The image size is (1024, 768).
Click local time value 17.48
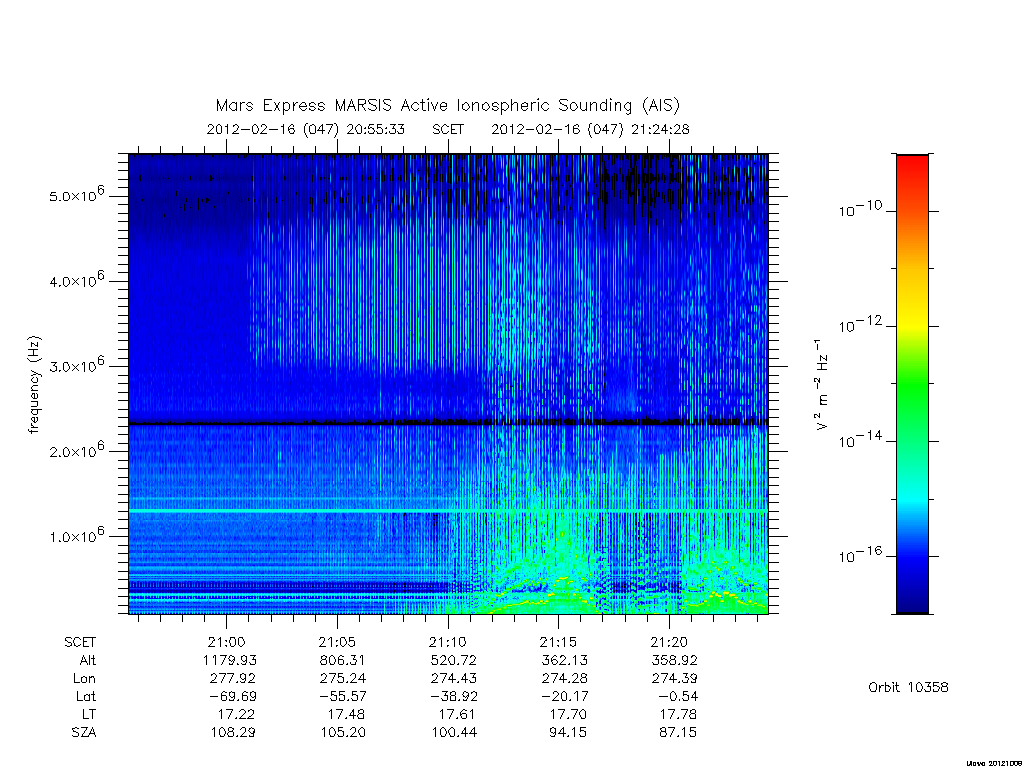345,714
